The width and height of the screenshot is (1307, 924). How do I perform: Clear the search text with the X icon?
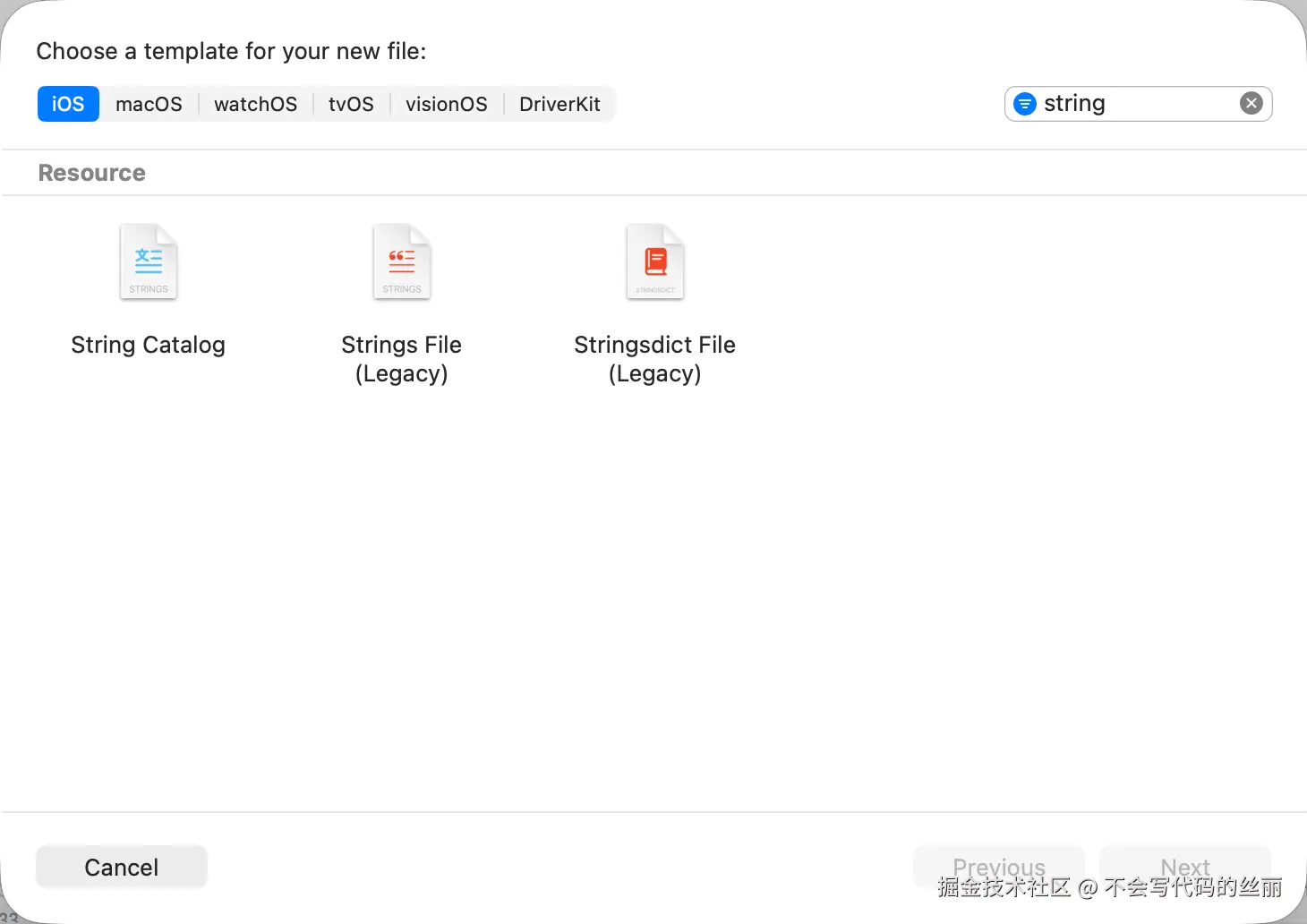[x=1251, y=104]
